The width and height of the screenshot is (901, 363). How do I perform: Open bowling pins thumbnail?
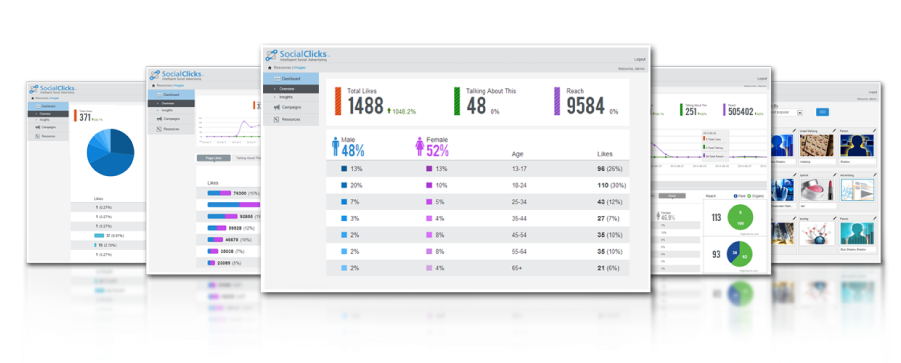[817, 233]
